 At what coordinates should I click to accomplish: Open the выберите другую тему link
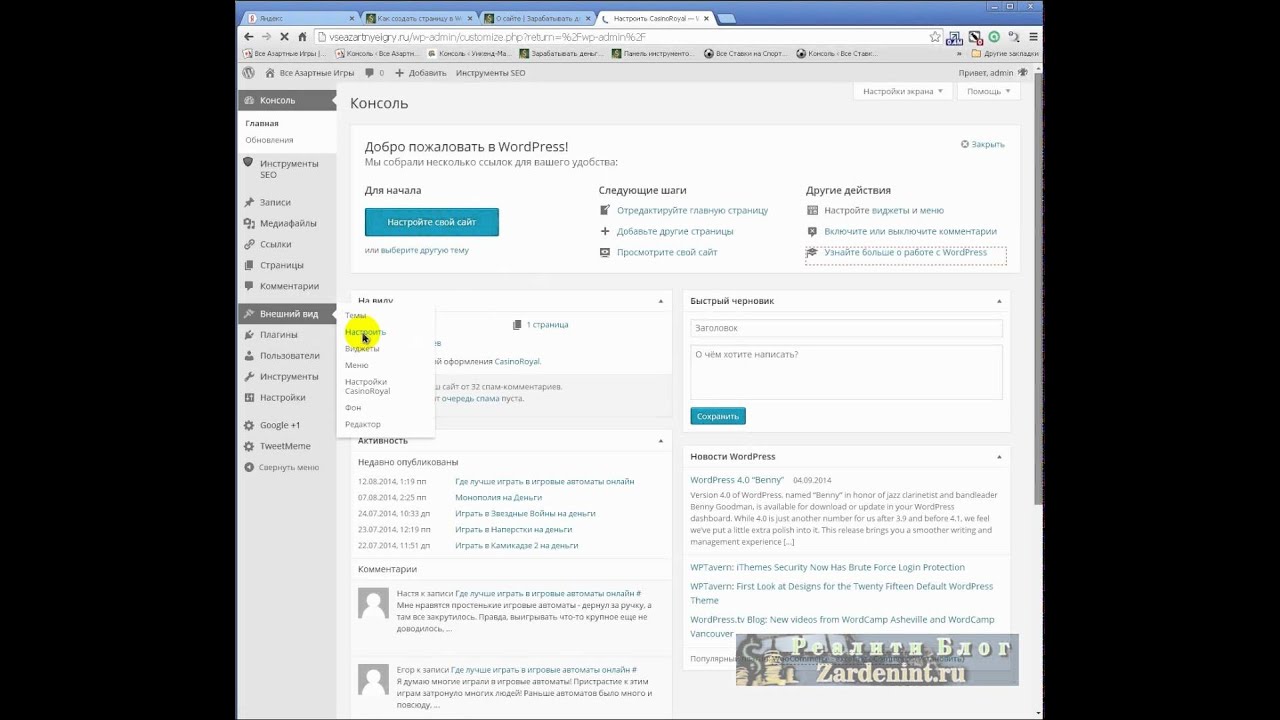pyautogui.click(x=425, y=250)
